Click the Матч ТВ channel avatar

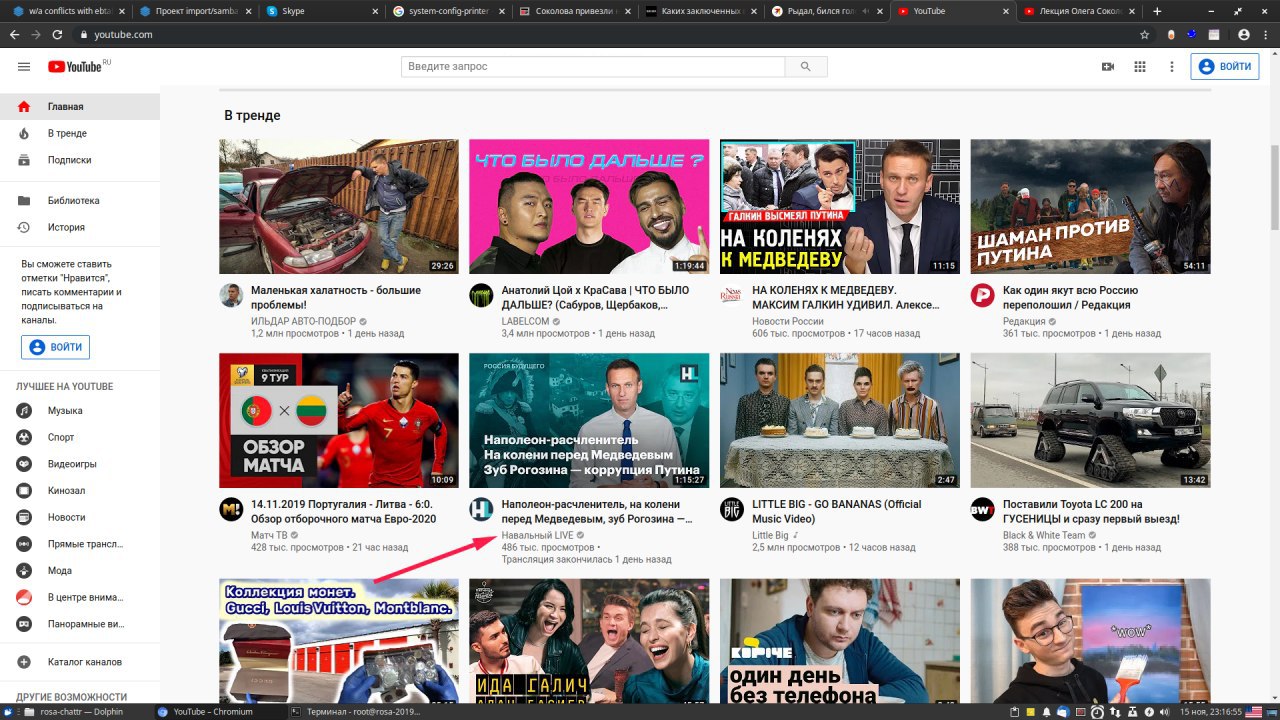(x=231, y=509)
